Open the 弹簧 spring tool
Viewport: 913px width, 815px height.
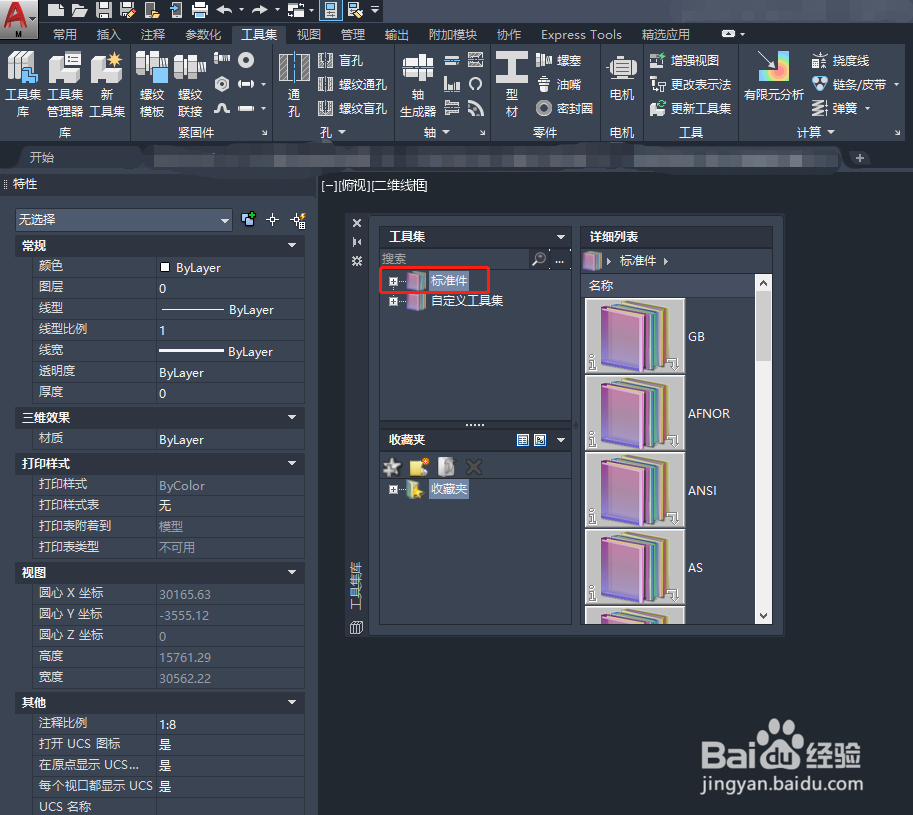tap(835, 108)
